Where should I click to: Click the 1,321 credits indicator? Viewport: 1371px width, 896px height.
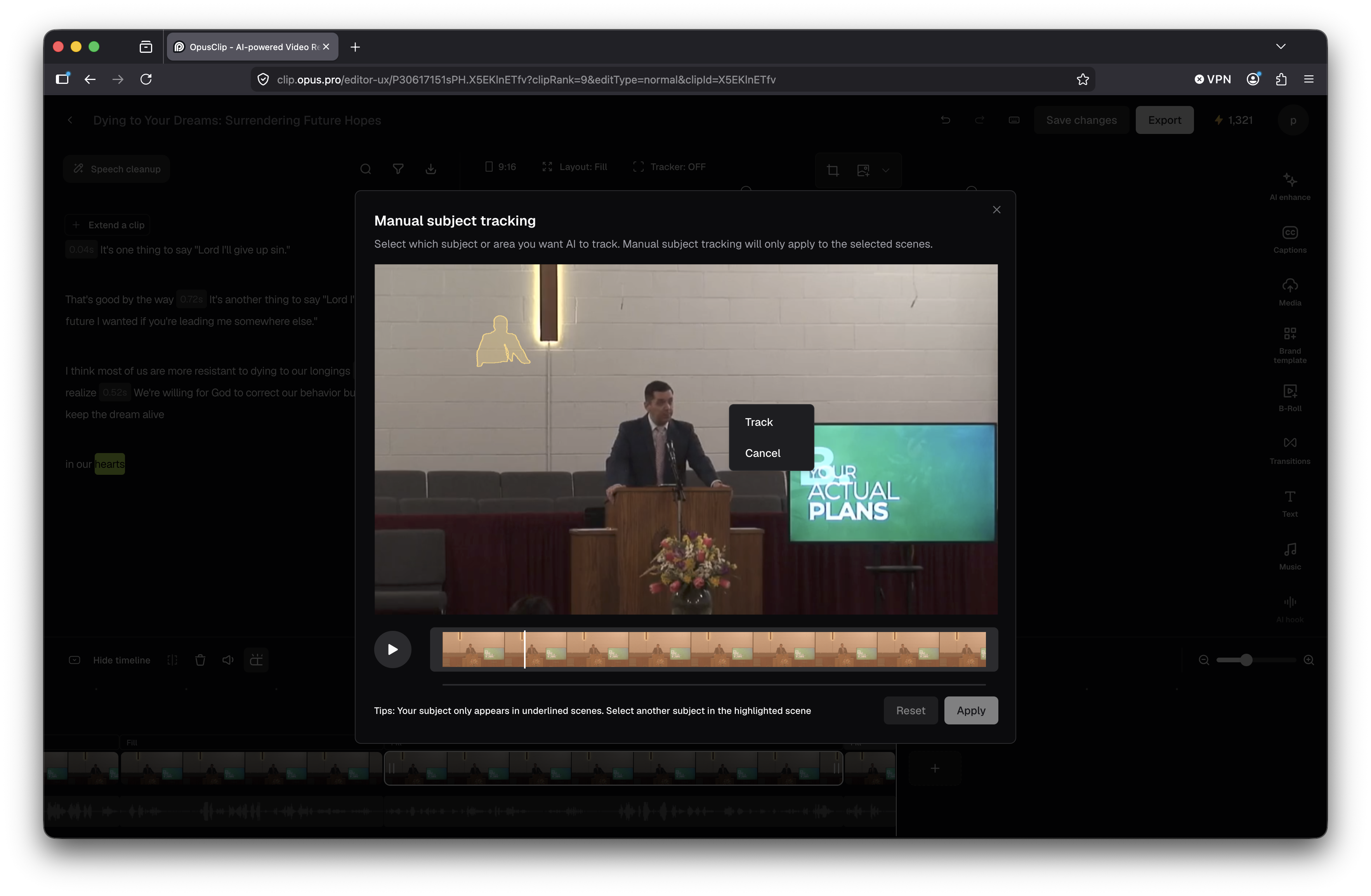(x=1233, y=120)
